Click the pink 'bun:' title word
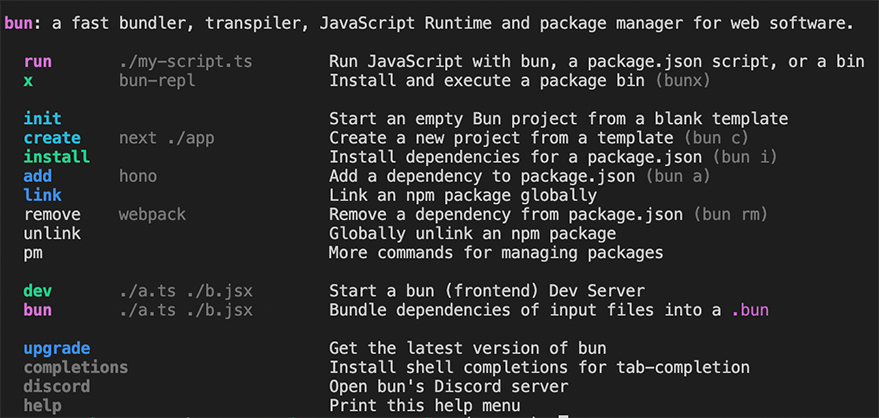This screenshot has height=418, width=879. coord(23,24)
